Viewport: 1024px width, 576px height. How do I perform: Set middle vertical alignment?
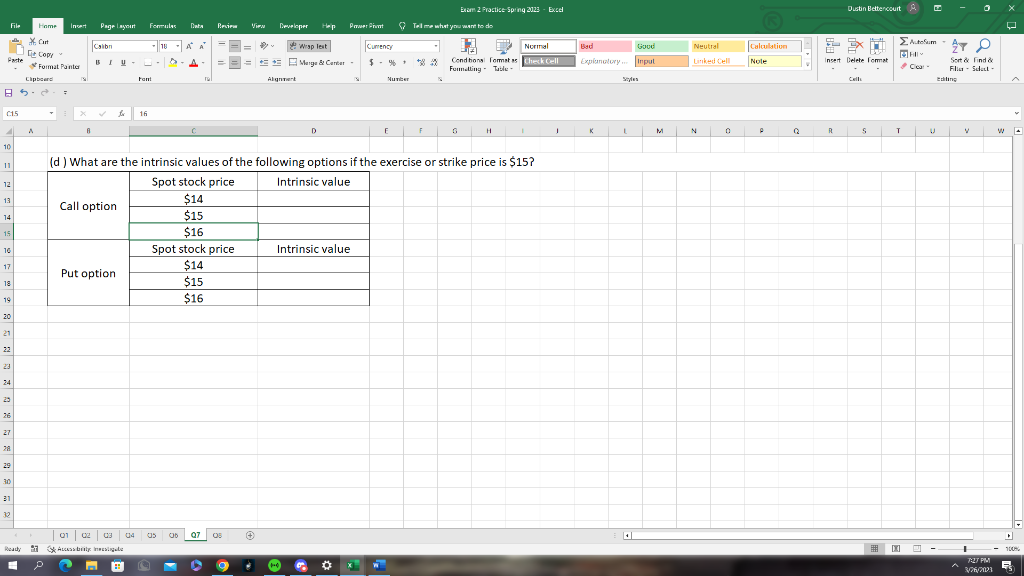[234, 46]
